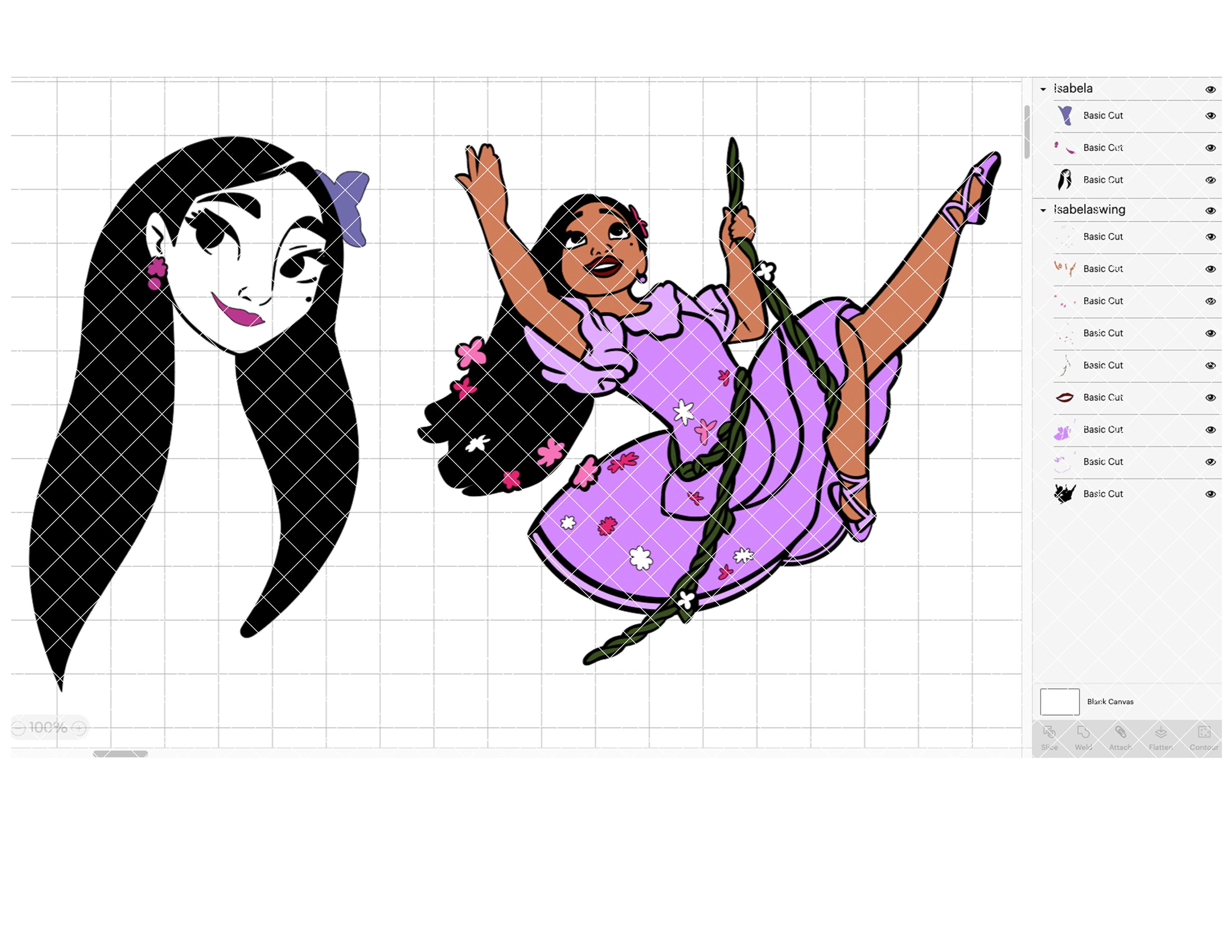
Task: Select the Isabela swinging image on canvas
Action: [x=709, y=400]
